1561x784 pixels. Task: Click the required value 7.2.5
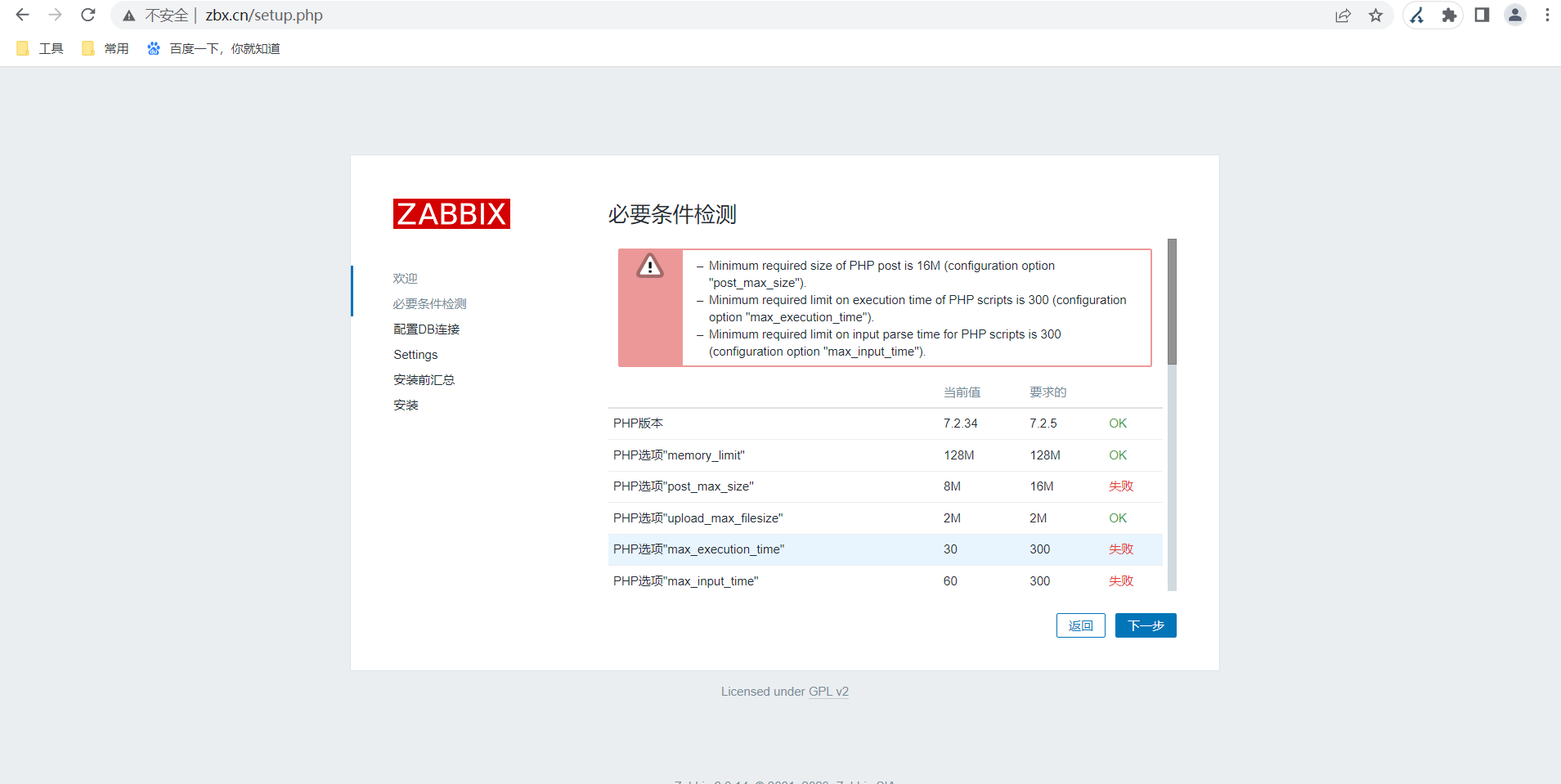tap(1043, 423)
